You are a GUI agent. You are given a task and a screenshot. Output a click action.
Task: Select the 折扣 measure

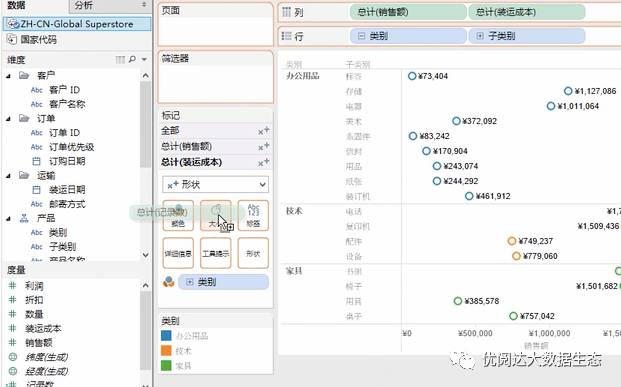[34, 300]
